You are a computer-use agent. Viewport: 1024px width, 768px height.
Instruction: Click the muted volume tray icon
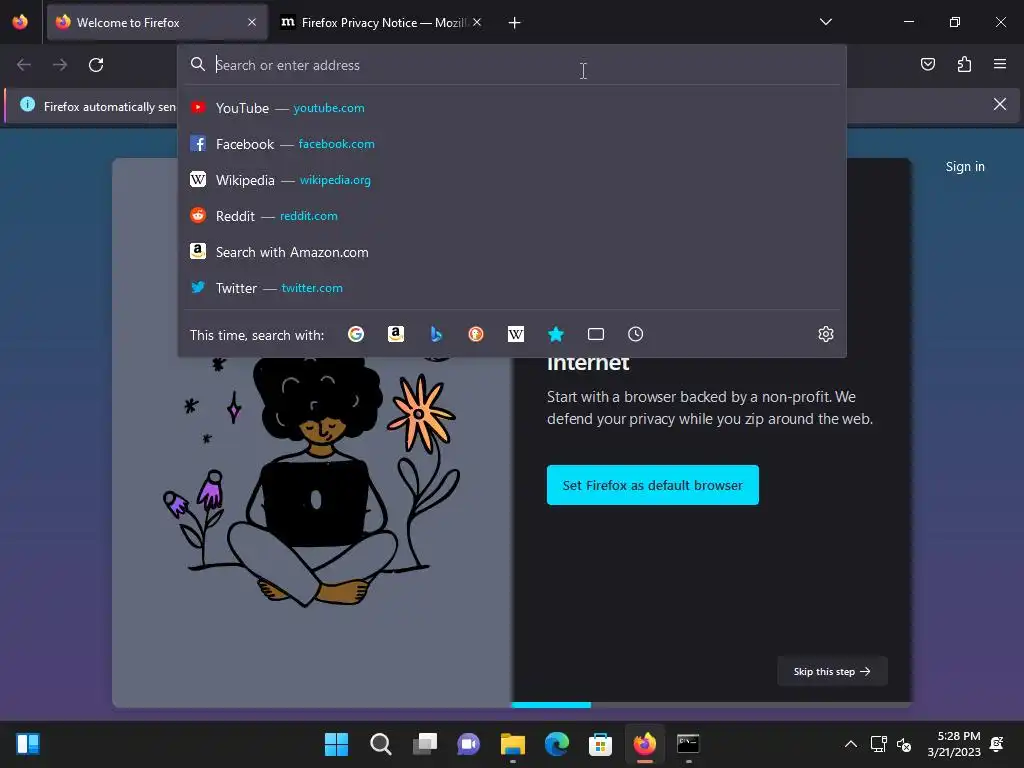tap(904, 744)
